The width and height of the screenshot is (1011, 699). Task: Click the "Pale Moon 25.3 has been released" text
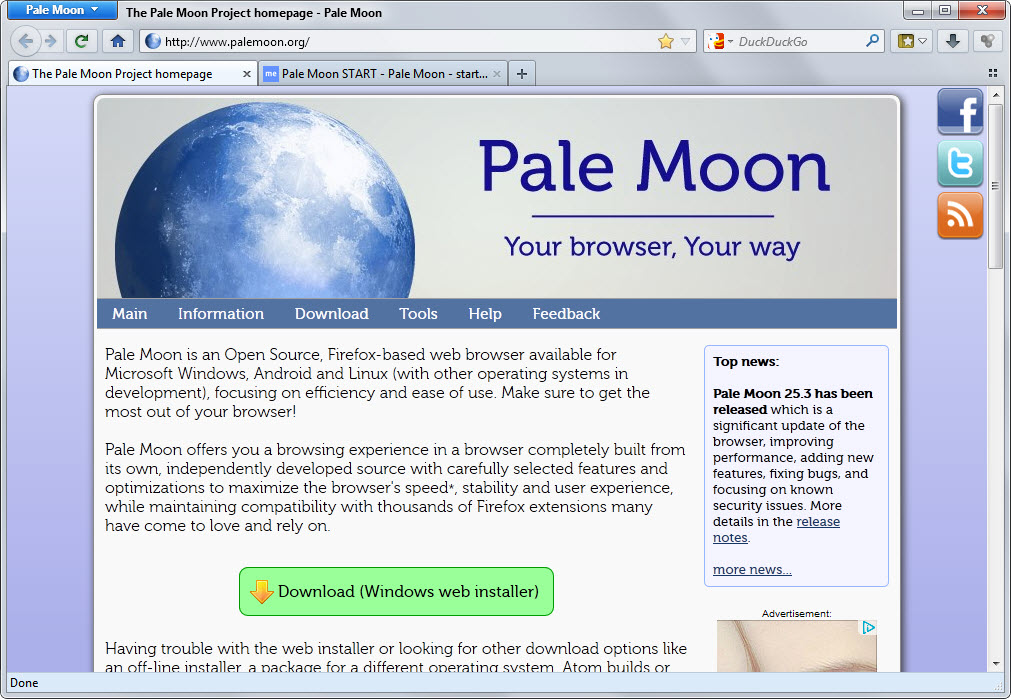coord(792,401)
